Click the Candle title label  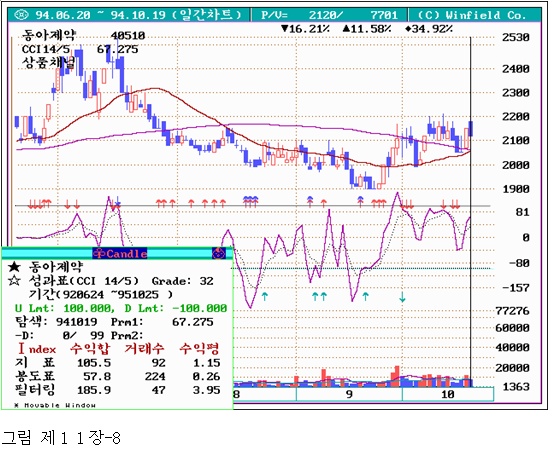[126, 254]
